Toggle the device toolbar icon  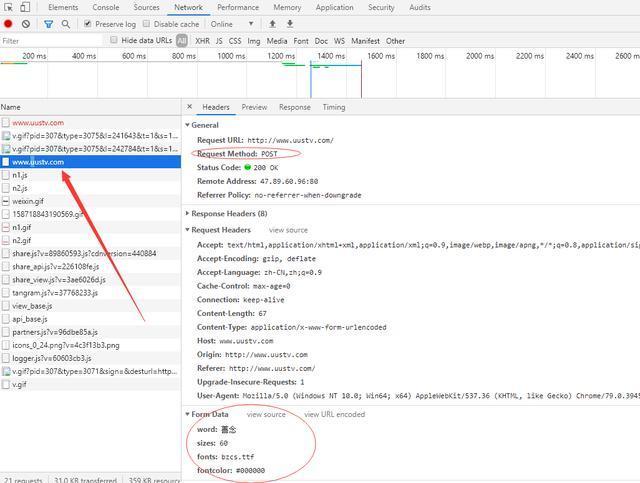pos(25,7)
